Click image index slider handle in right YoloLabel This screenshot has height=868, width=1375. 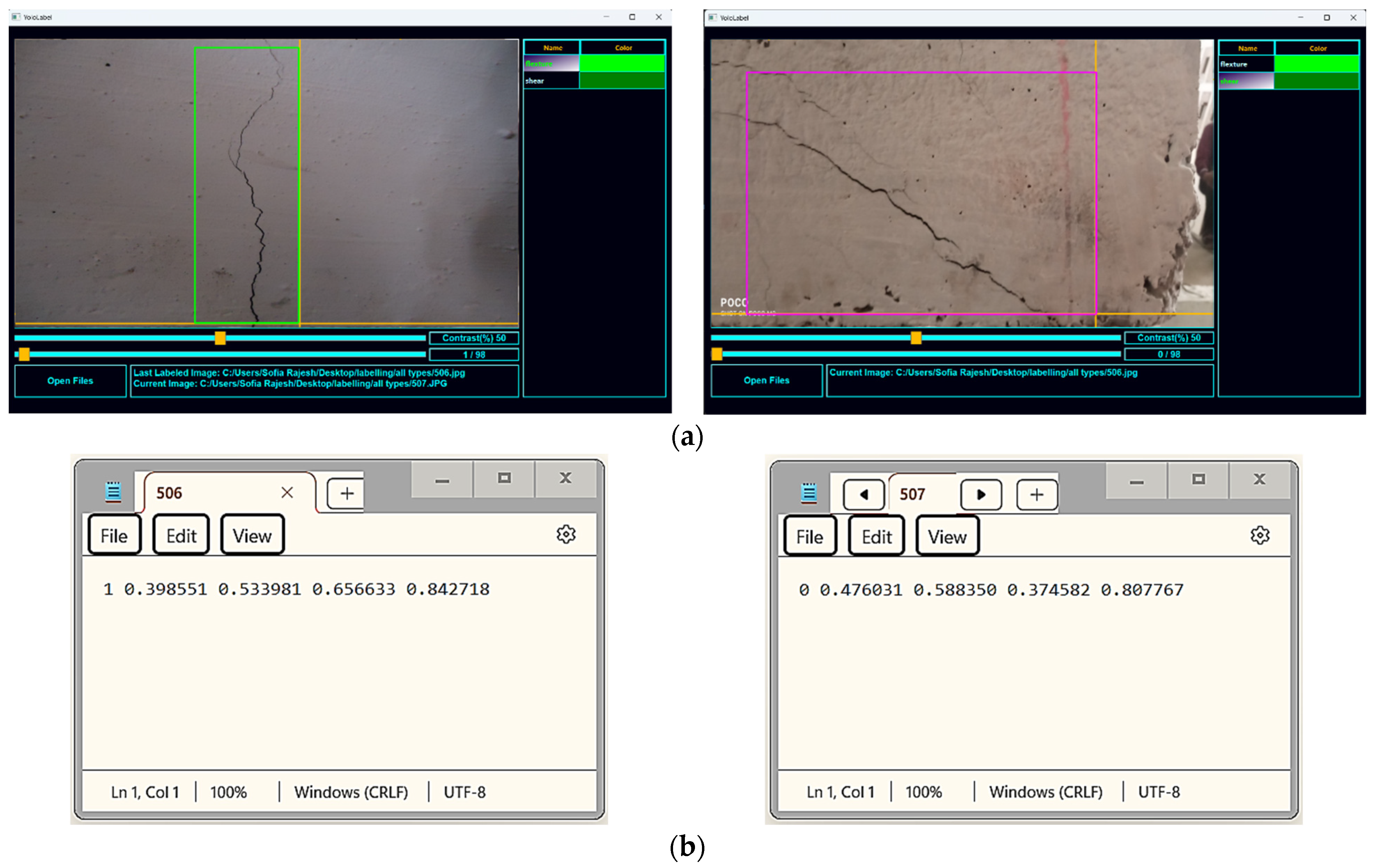point(717,354)
